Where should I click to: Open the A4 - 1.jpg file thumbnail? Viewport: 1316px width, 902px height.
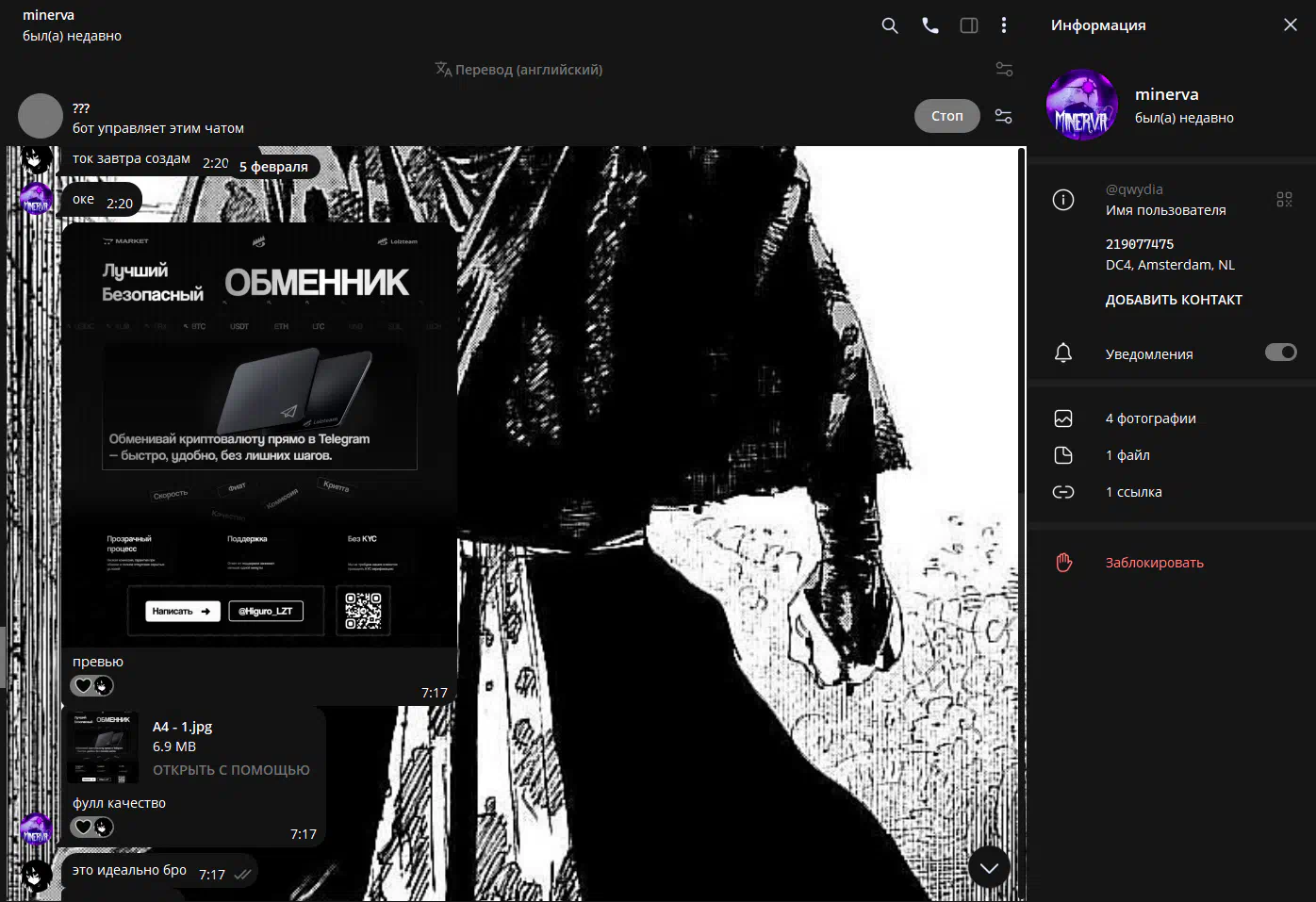[104, 747]
